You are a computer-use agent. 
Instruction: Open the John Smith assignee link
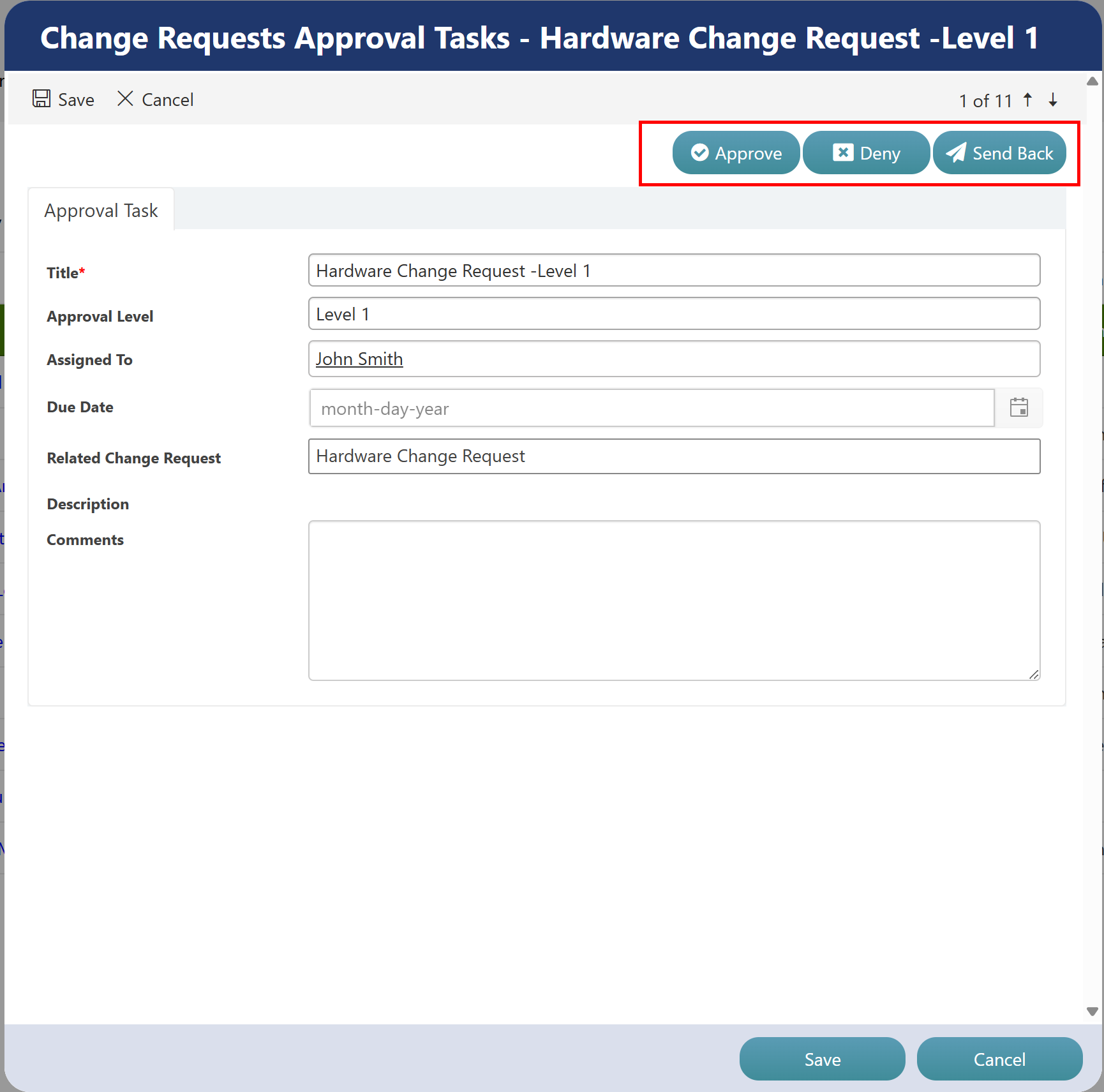point(359,359)
